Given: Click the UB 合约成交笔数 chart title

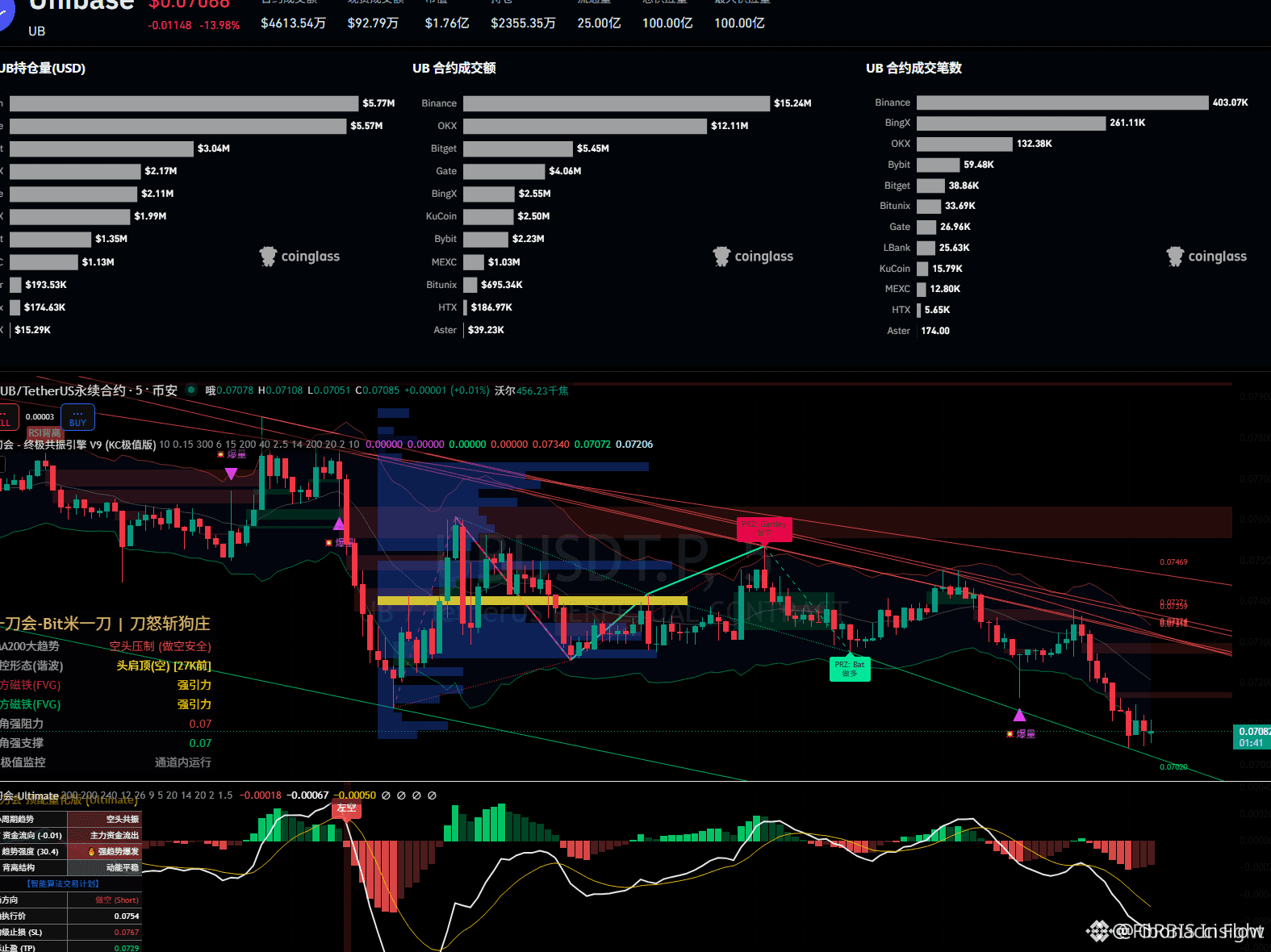Looking at the screenshot, I should (x=914, y=69).
